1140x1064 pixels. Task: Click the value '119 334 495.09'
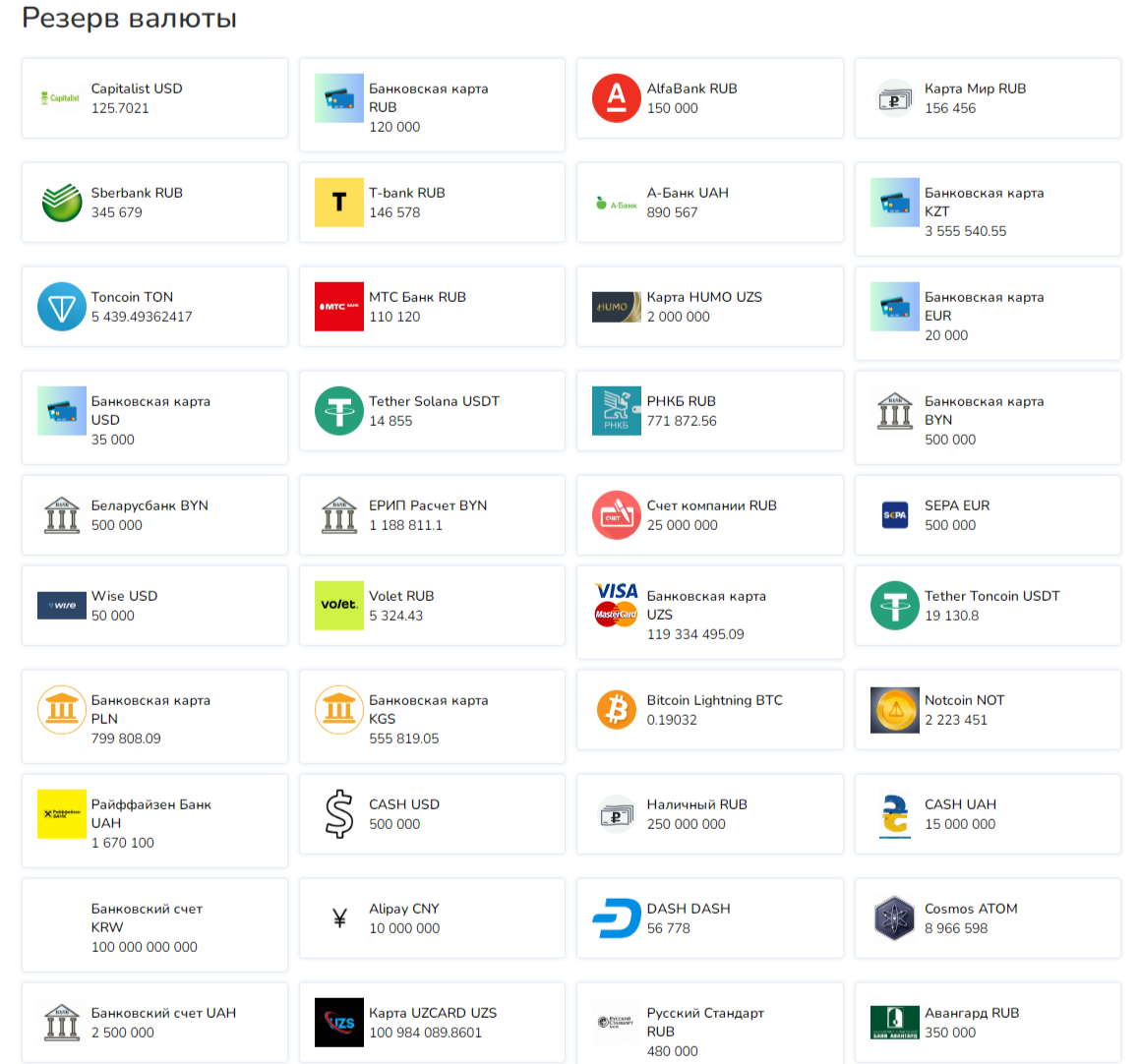[695, 634]
